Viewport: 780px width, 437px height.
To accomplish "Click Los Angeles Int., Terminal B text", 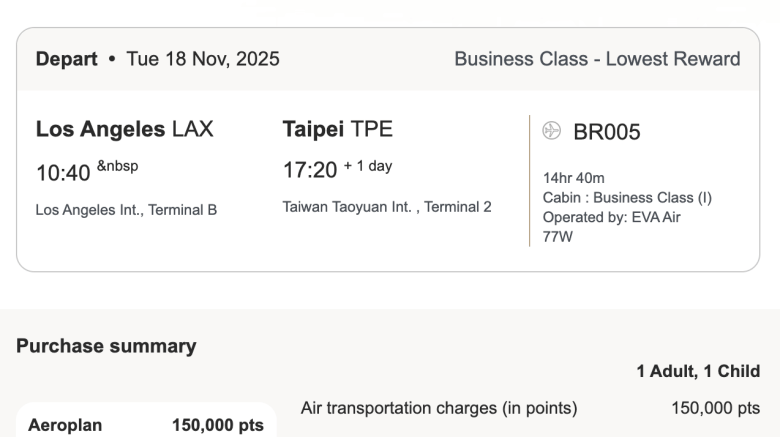I will (x=126, y=210).
